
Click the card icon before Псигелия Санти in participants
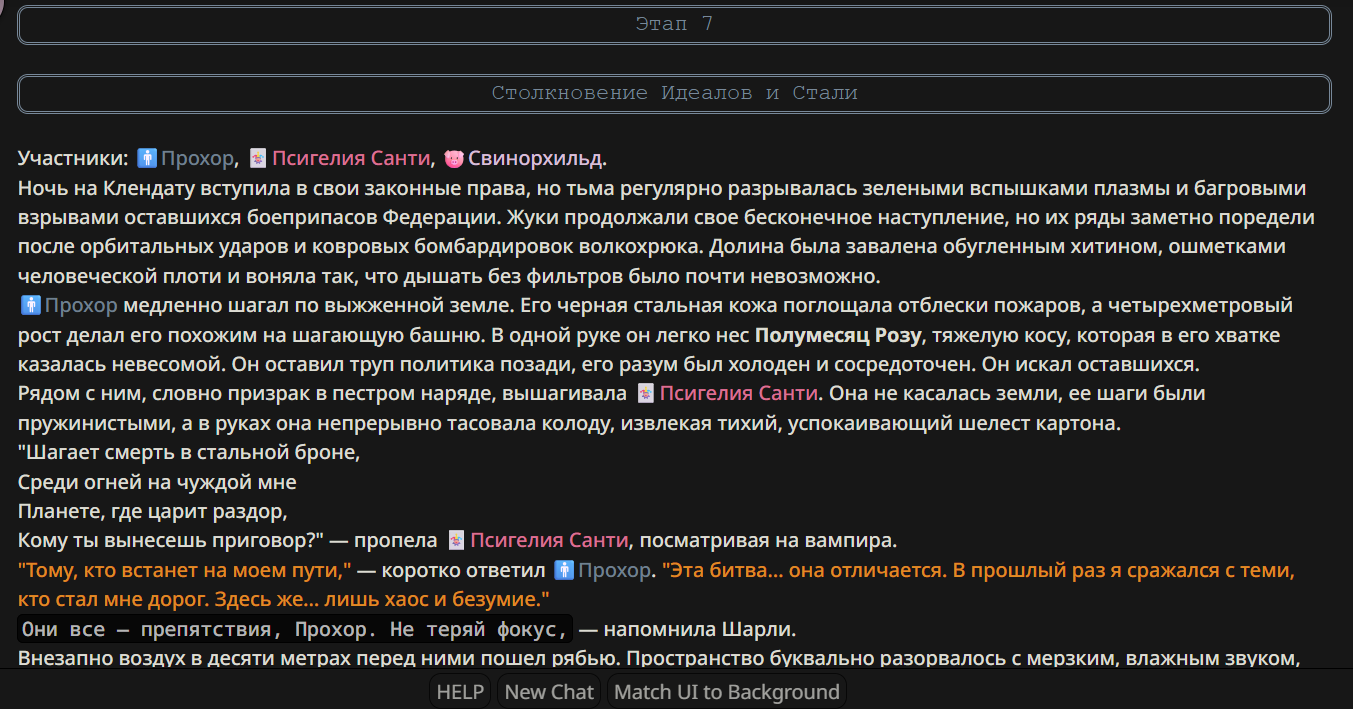point(258,158)
